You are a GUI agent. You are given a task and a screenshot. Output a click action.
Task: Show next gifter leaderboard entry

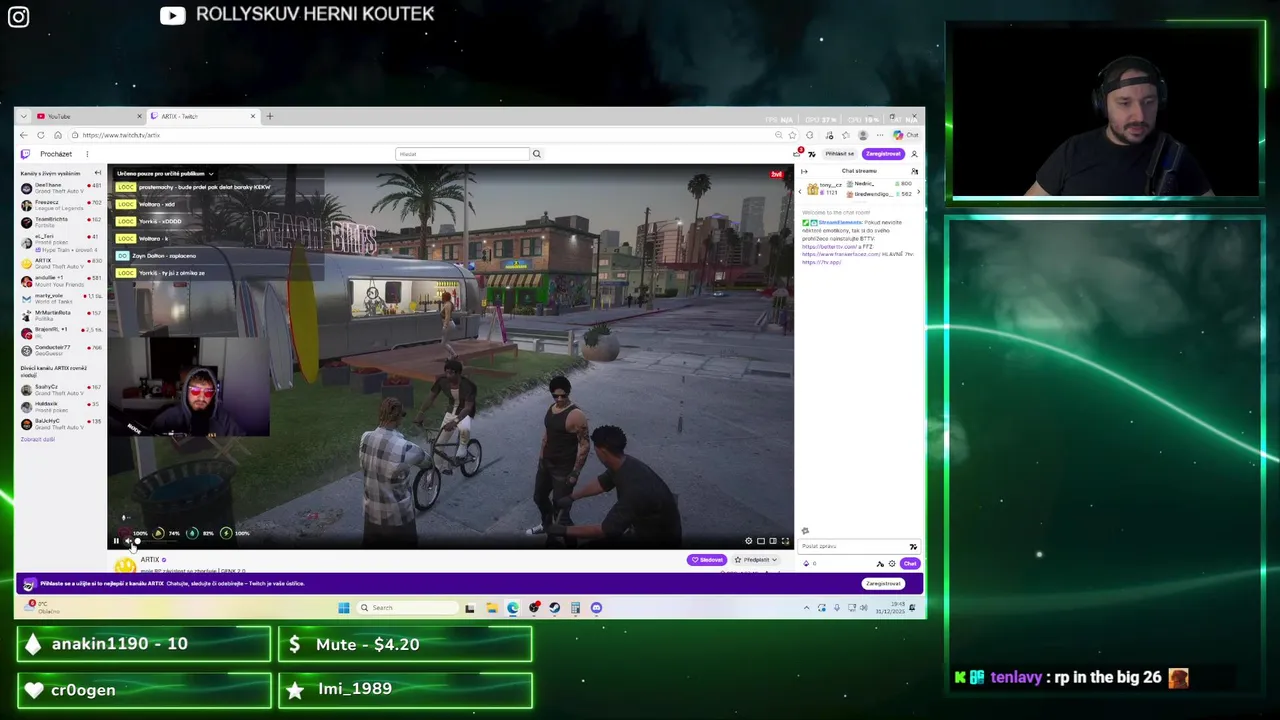[x=919, y=190]
